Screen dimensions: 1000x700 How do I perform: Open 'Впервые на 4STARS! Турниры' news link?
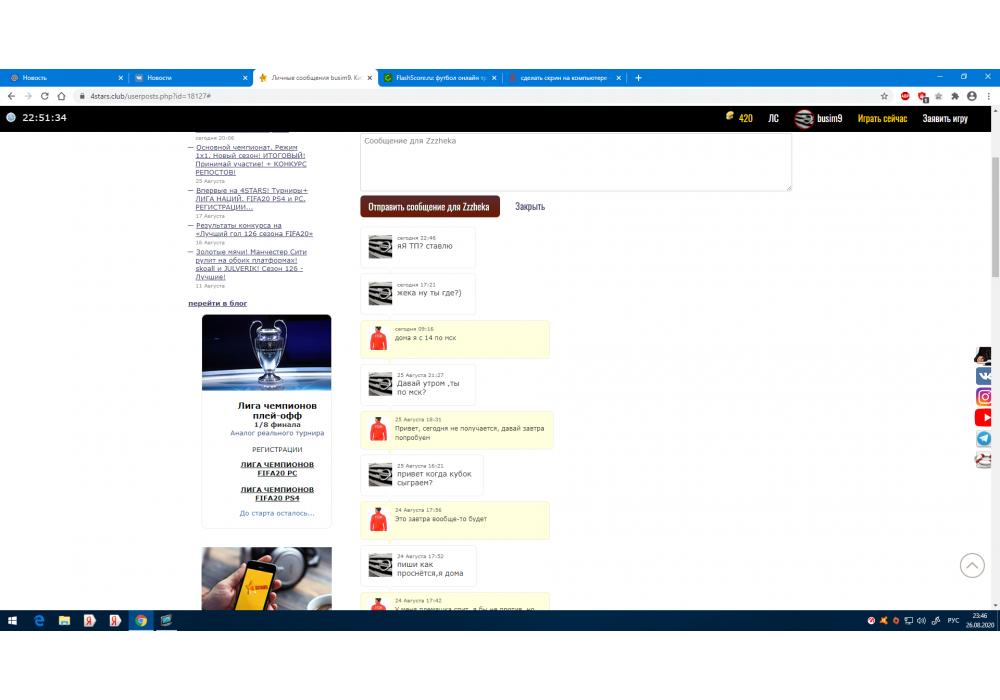251,199
